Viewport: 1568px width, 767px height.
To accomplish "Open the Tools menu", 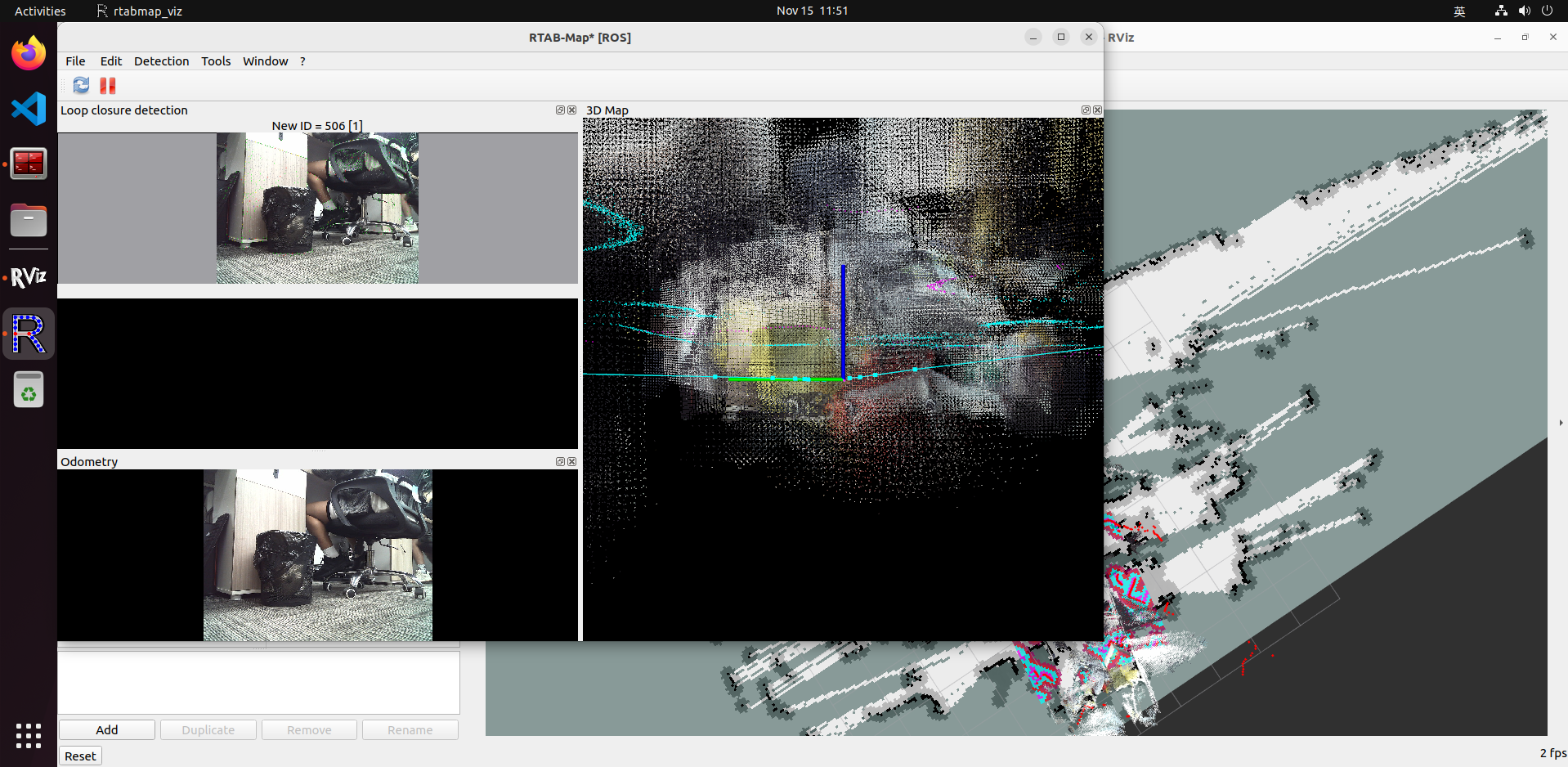I will pyautogui.click(x=215, y=61).
